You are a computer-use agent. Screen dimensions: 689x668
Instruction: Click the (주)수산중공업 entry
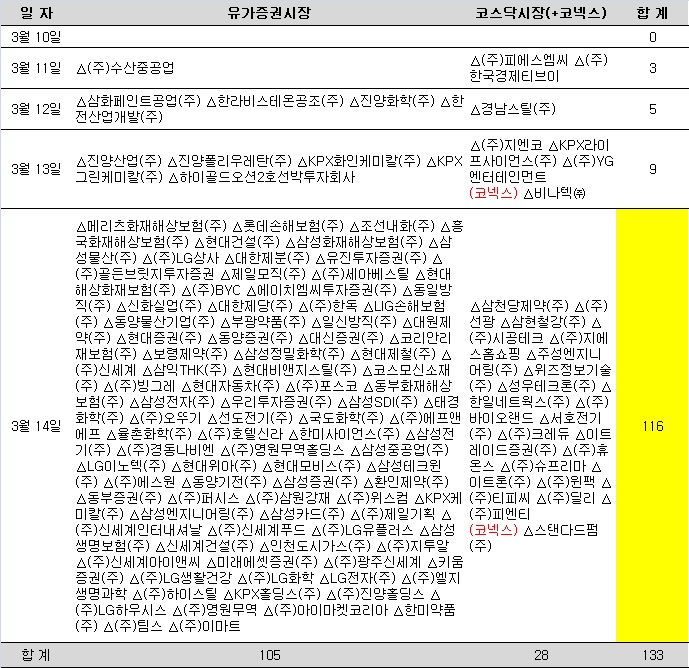(125, 68)
